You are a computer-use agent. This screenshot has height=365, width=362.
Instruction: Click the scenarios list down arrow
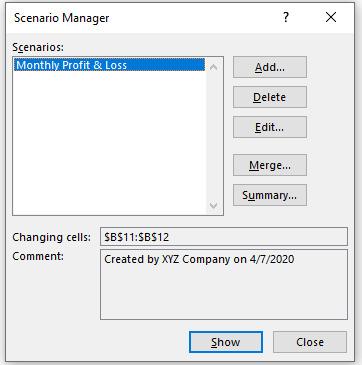pos(214,205)
